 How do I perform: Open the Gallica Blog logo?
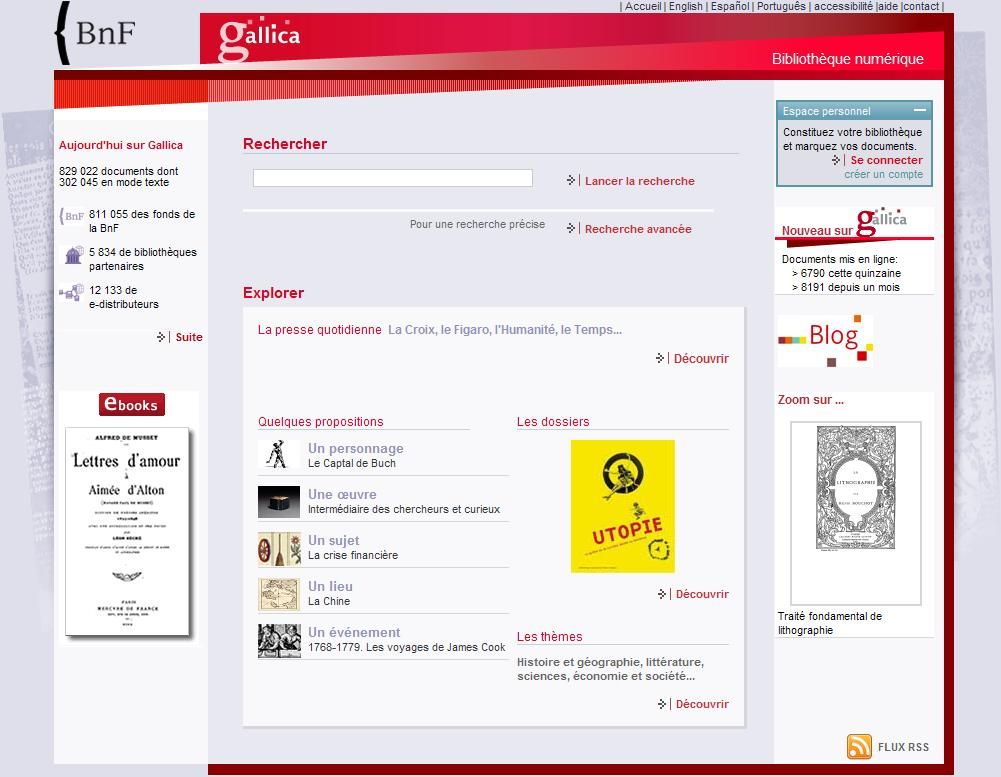click(825, 340)
